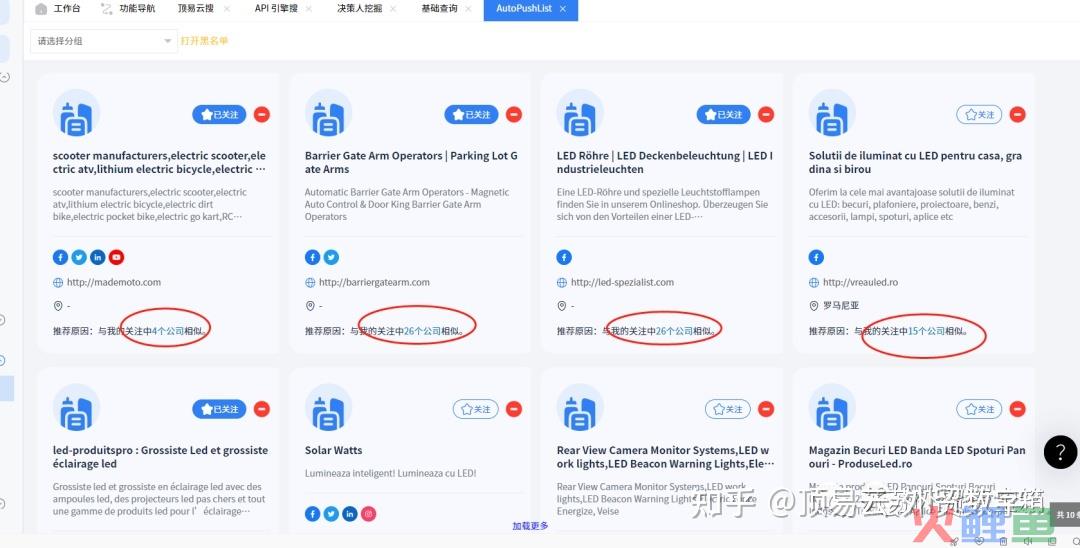Image resolution: width=1080 pixels, height=548 pixels.
Task: Switch to the 功能导航 tab
Action: click(x=128, y=9)
